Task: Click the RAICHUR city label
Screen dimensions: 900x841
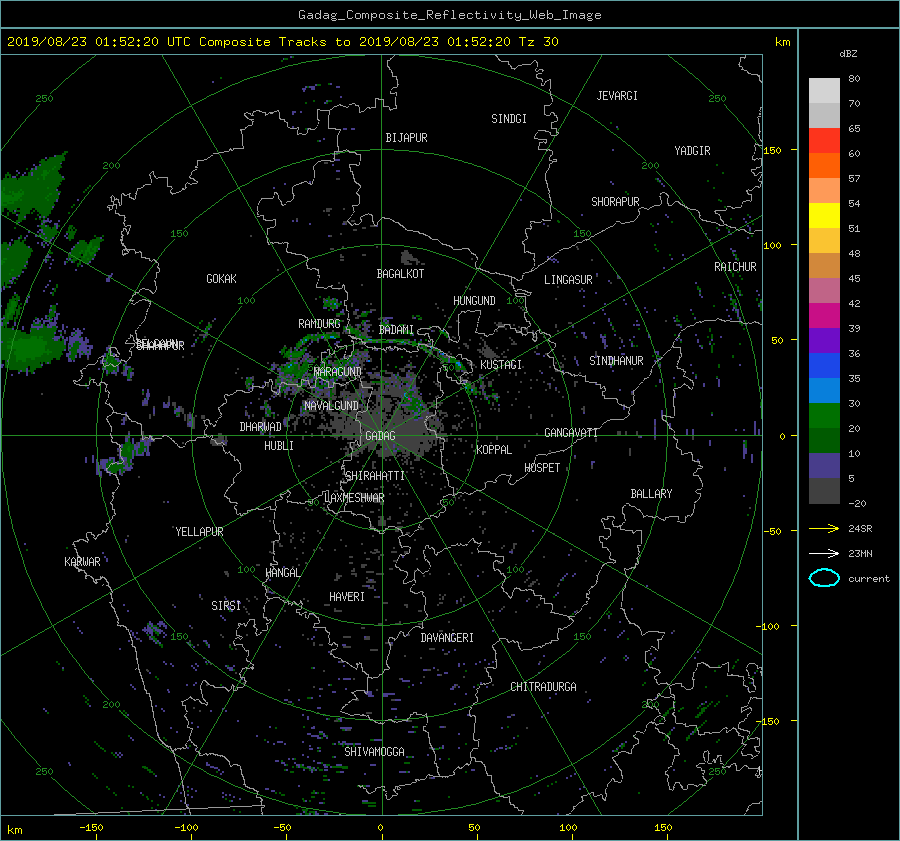Action: tap(735, 267)
